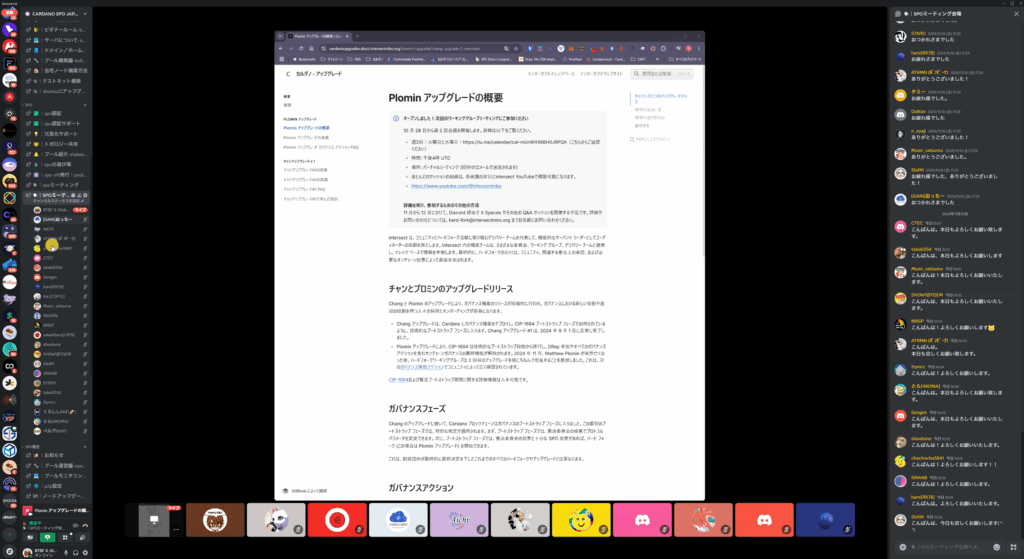Open tab search chevron in shared browser
The width and height of the screenshot is (1024, 559).
coord(280,37)
